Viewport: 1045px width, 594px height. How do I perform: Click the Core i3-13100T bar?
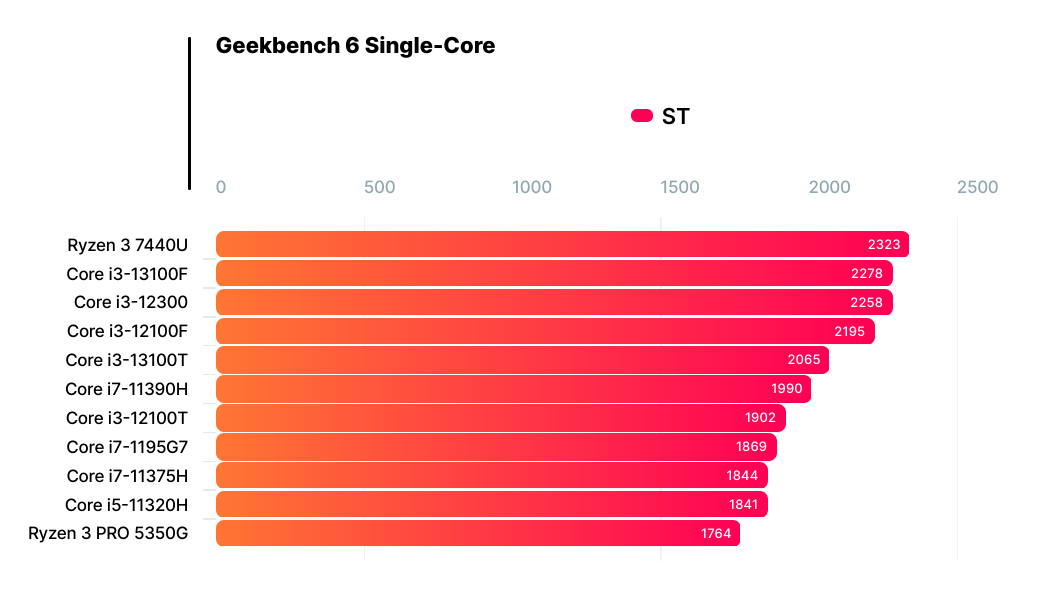click(522, 360)
